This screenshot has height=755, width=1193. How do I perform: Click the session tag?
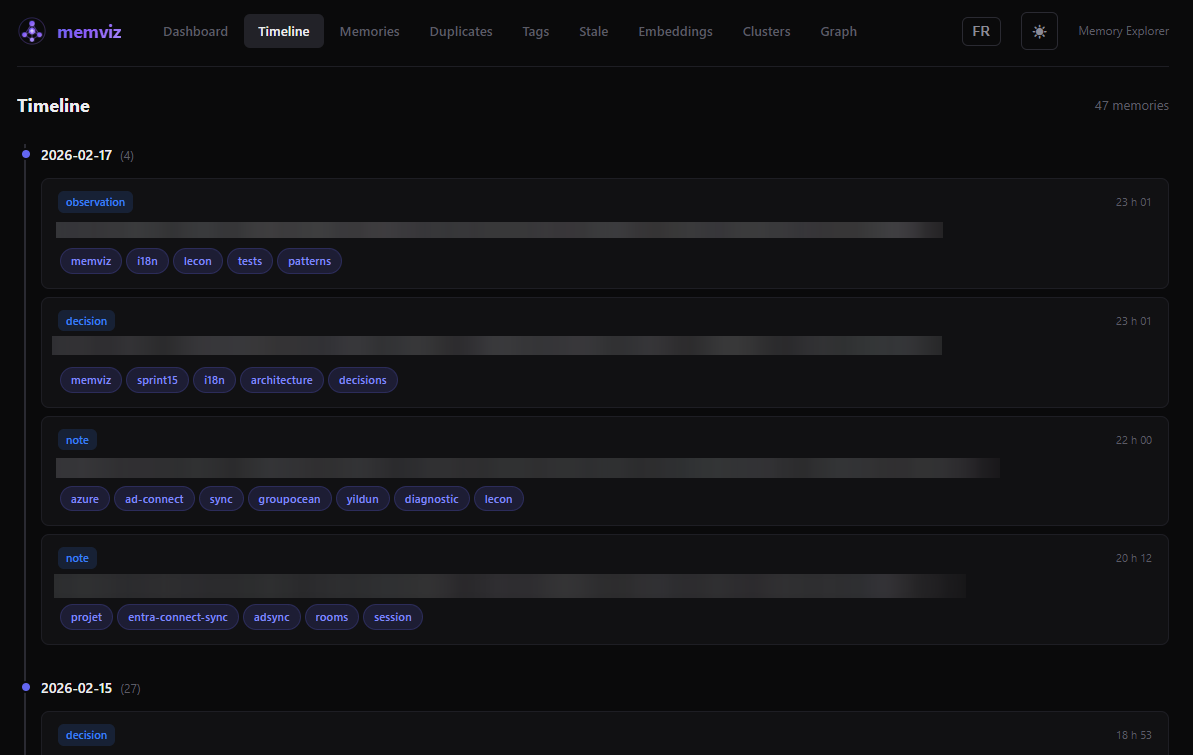click(x=393, y=617)
